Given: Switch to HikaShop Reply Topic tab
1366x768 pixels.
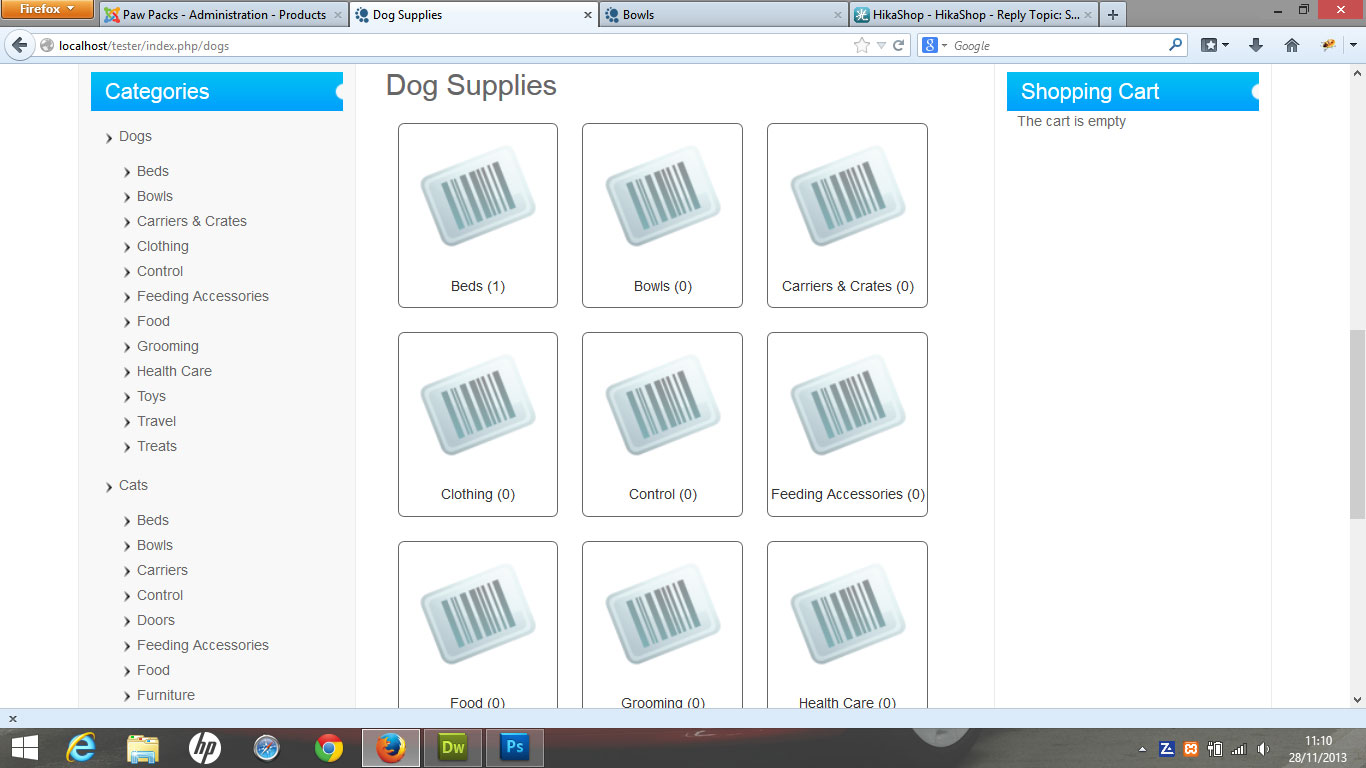Looking at the screenshot, I should tap(972, 15).
